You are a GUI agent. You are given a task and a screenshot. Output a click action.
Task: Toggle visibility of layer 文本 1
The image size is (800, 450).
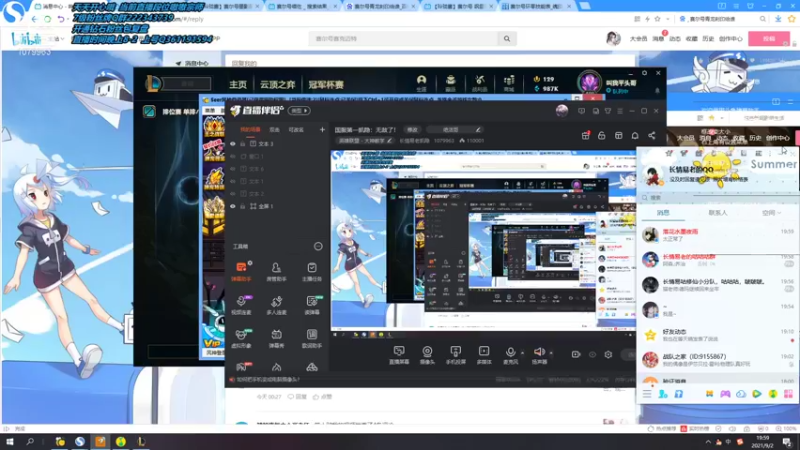pos(233,181)
